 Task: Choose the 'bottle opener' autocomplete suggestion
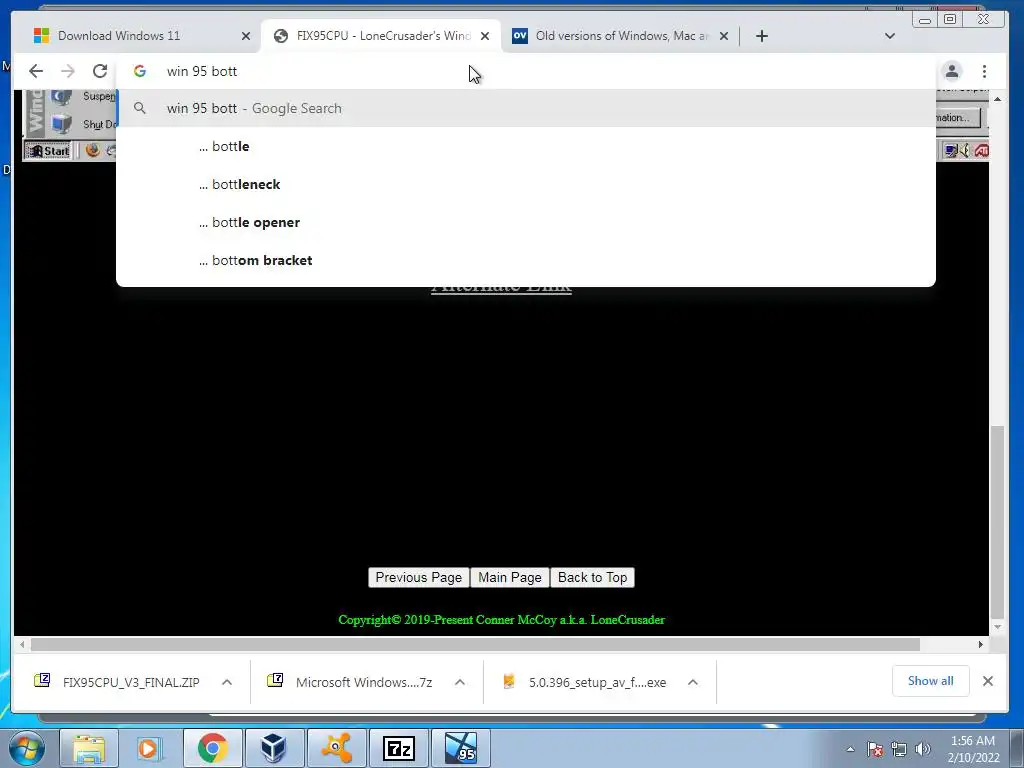click(x=526, y=222)
